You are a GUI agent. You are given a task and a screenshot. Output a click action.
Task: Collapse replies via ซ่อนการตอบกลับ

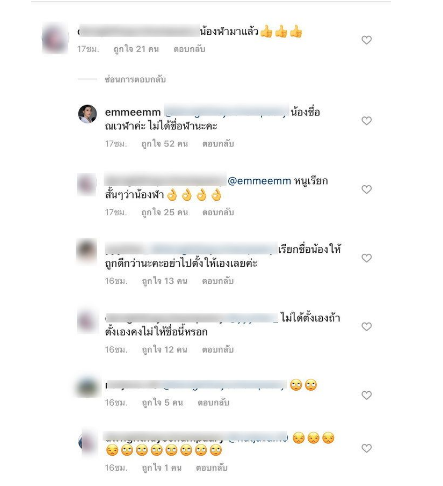135,79
